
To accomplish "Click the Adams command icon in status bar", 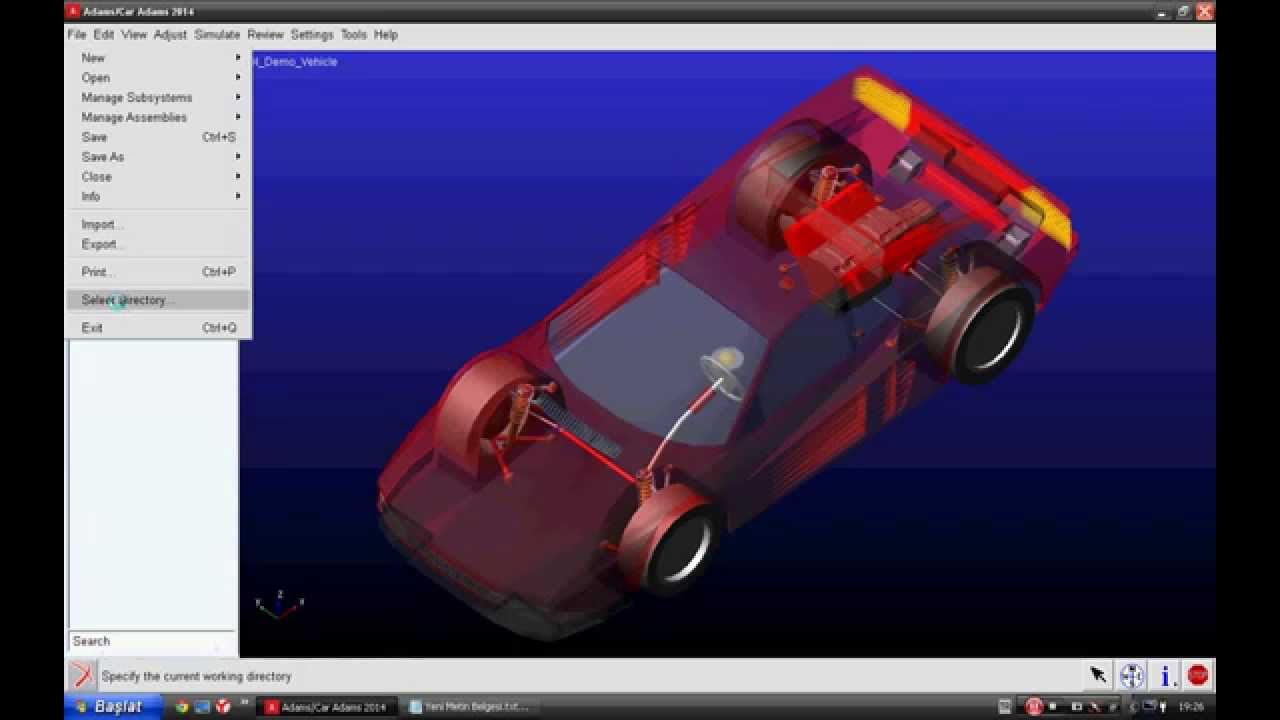I will click(x=81, y=676).
